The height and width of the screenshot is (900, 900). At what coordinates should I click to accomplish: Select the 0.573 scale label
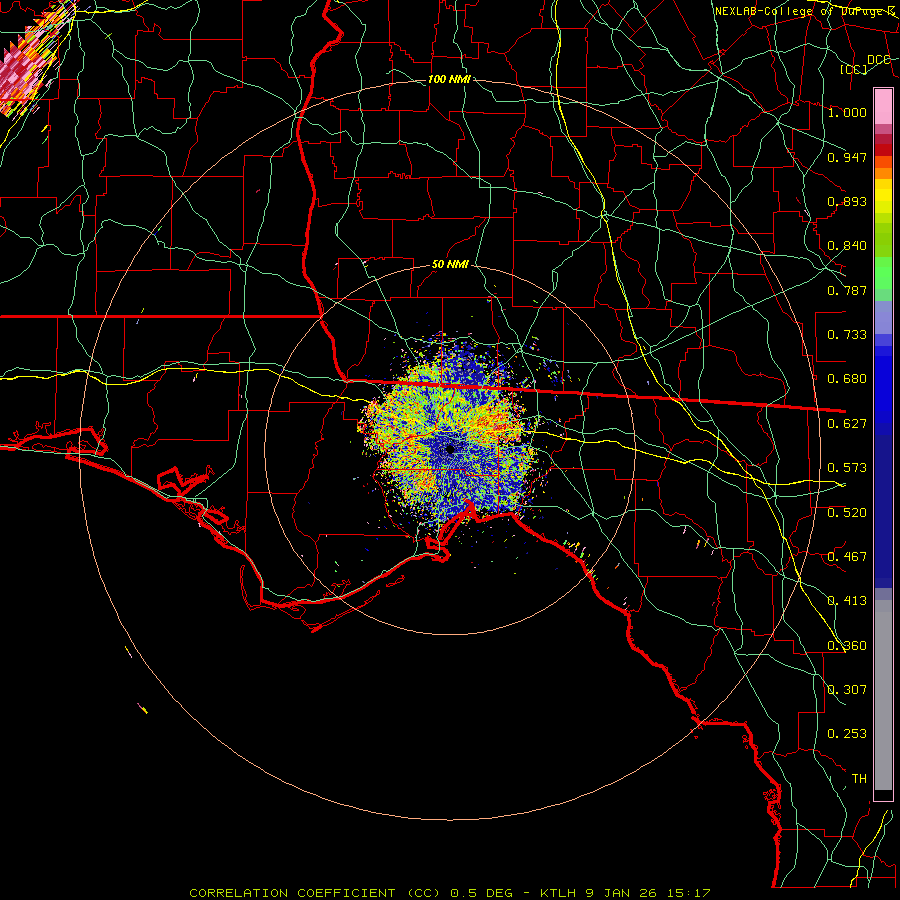coord(847,467)
